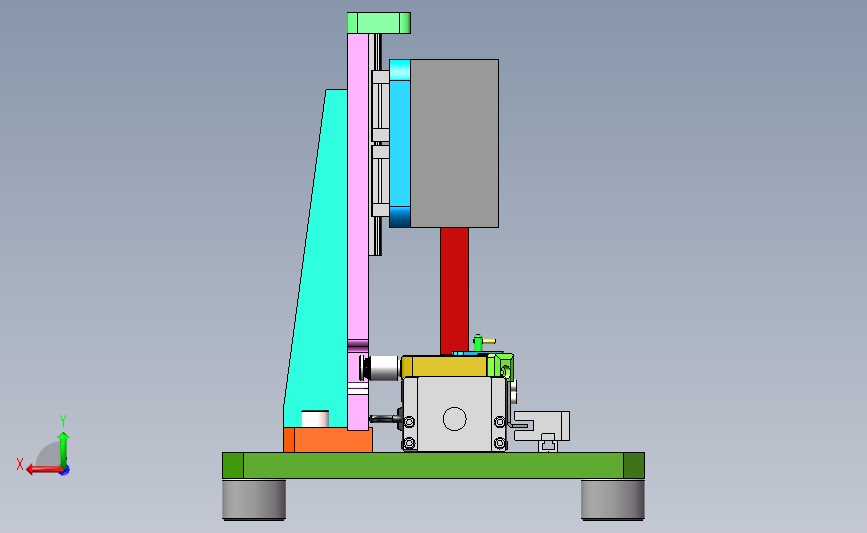
Task: Click the top-left screw on the gray housing
Action: [409, 422]
